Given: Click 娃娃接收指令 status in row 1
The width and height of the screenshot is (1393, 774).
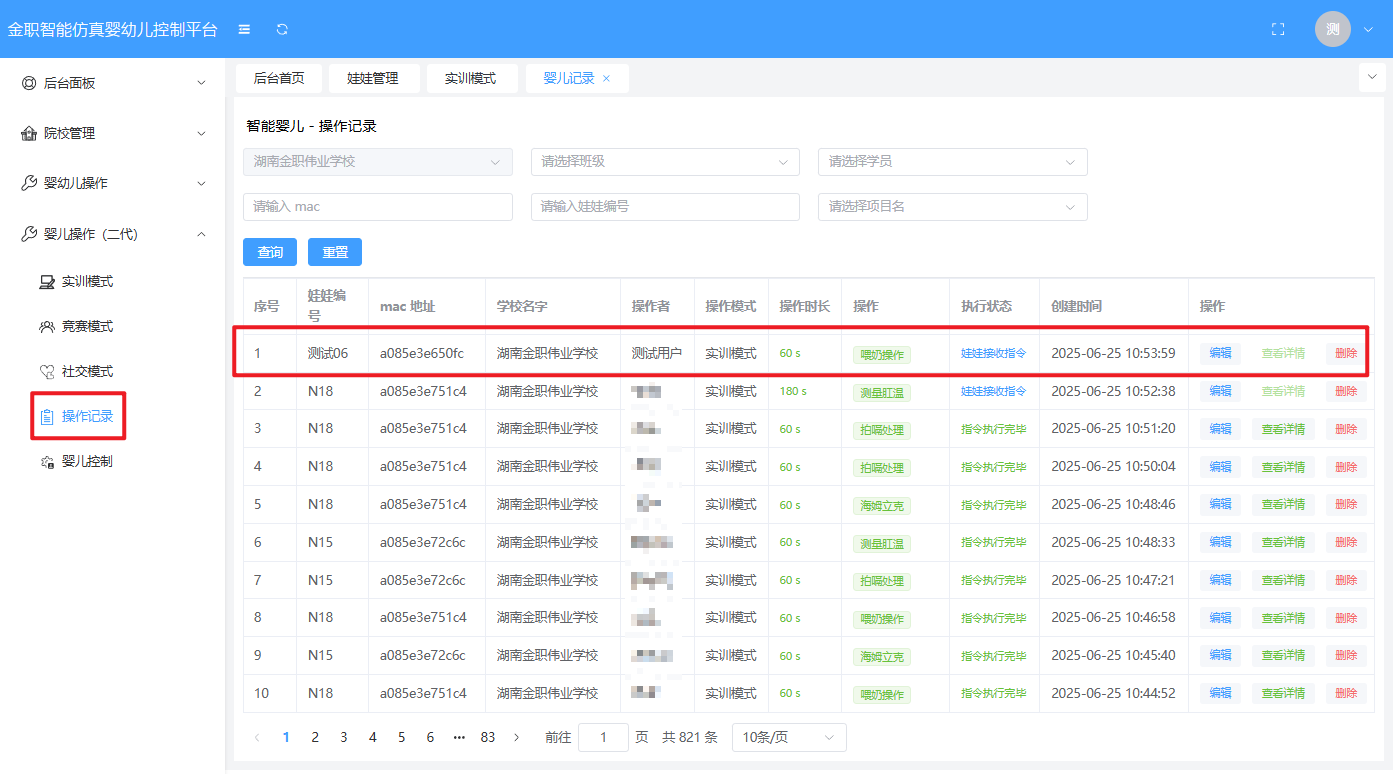Looking at the screenshot, I should pos(994,353).
